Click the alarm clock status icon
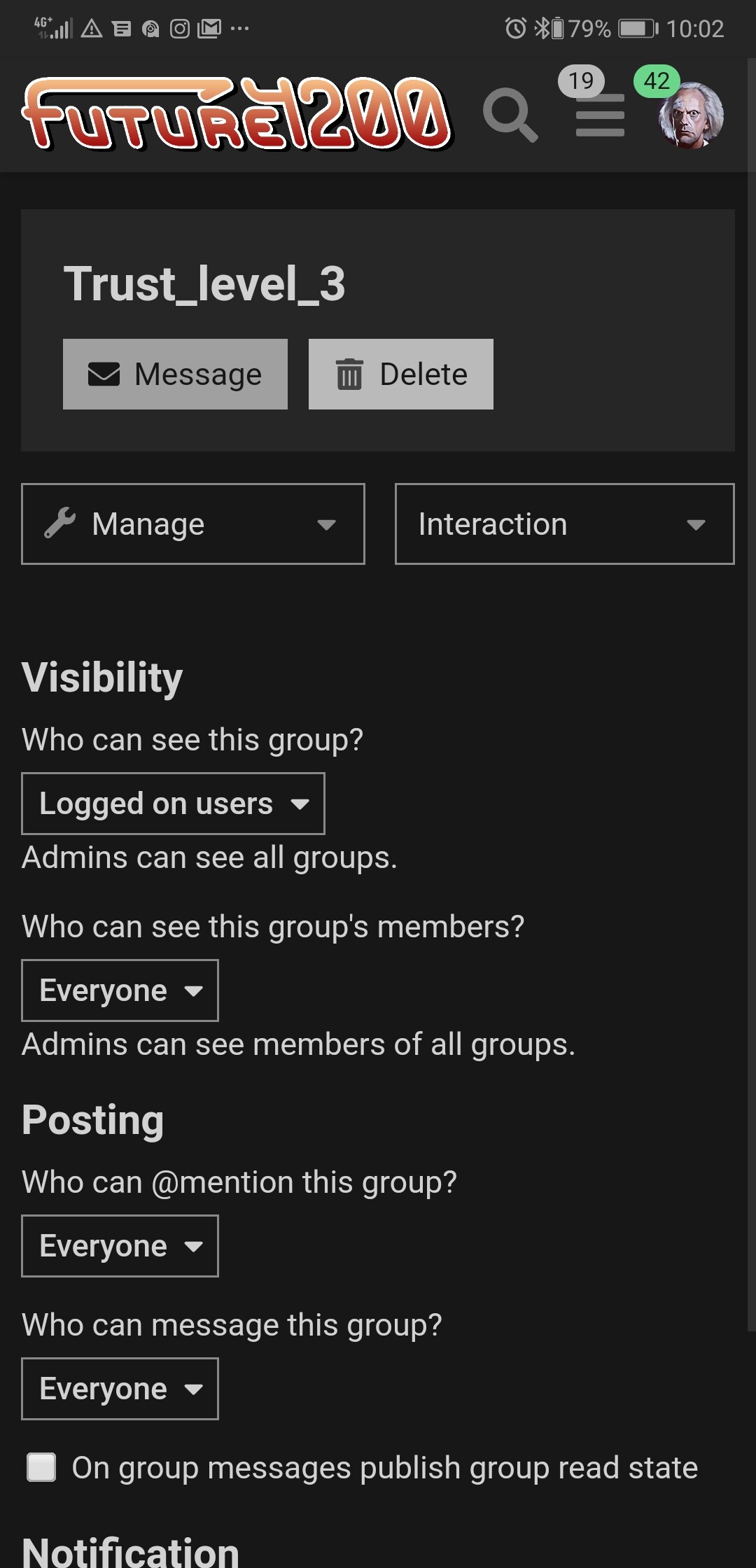Image resolution: width=756 pixels, height=1568 pixels. tap(516, 29)
